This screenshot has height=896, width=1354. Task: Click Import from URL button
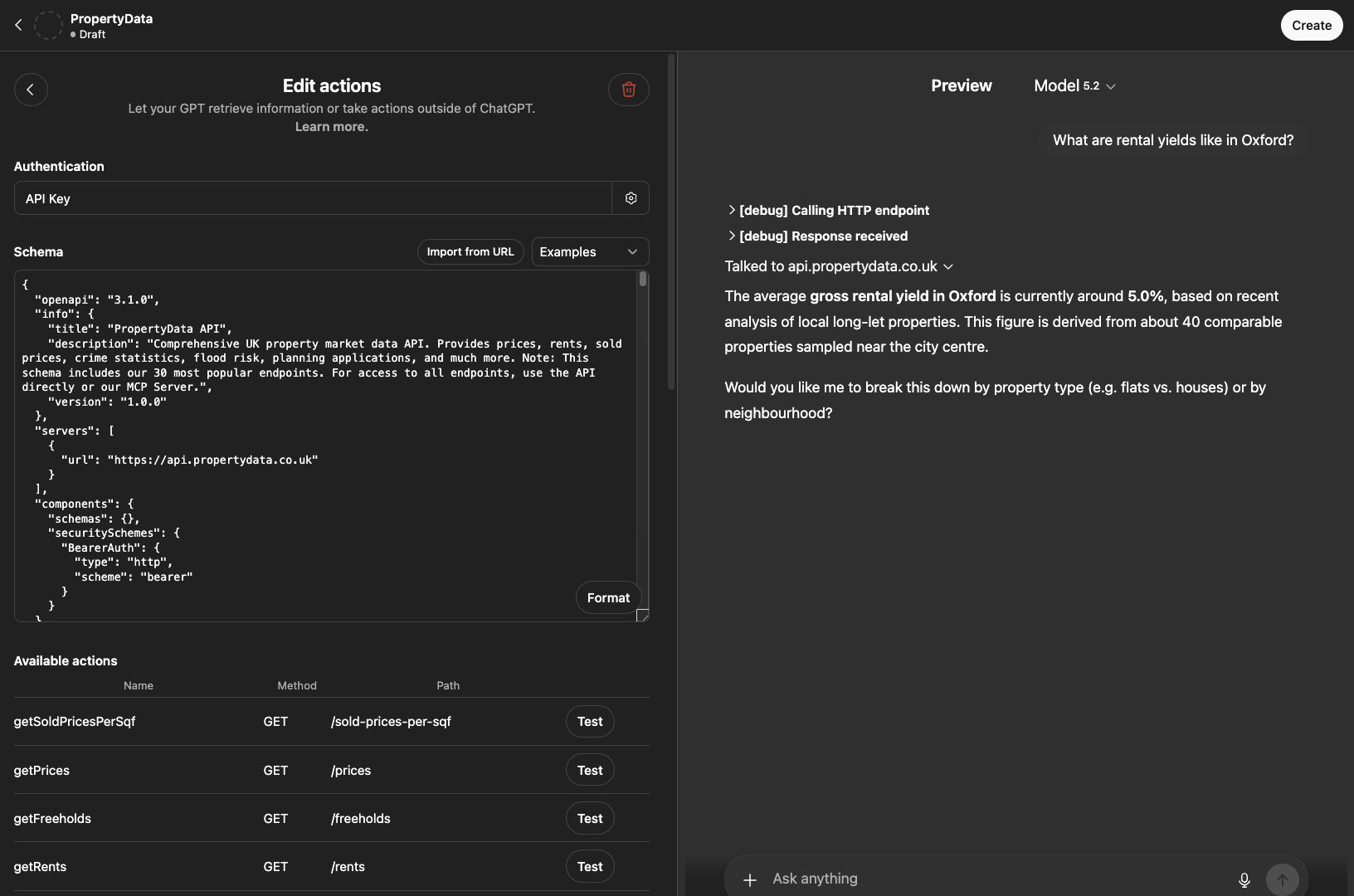coord(470,252)
